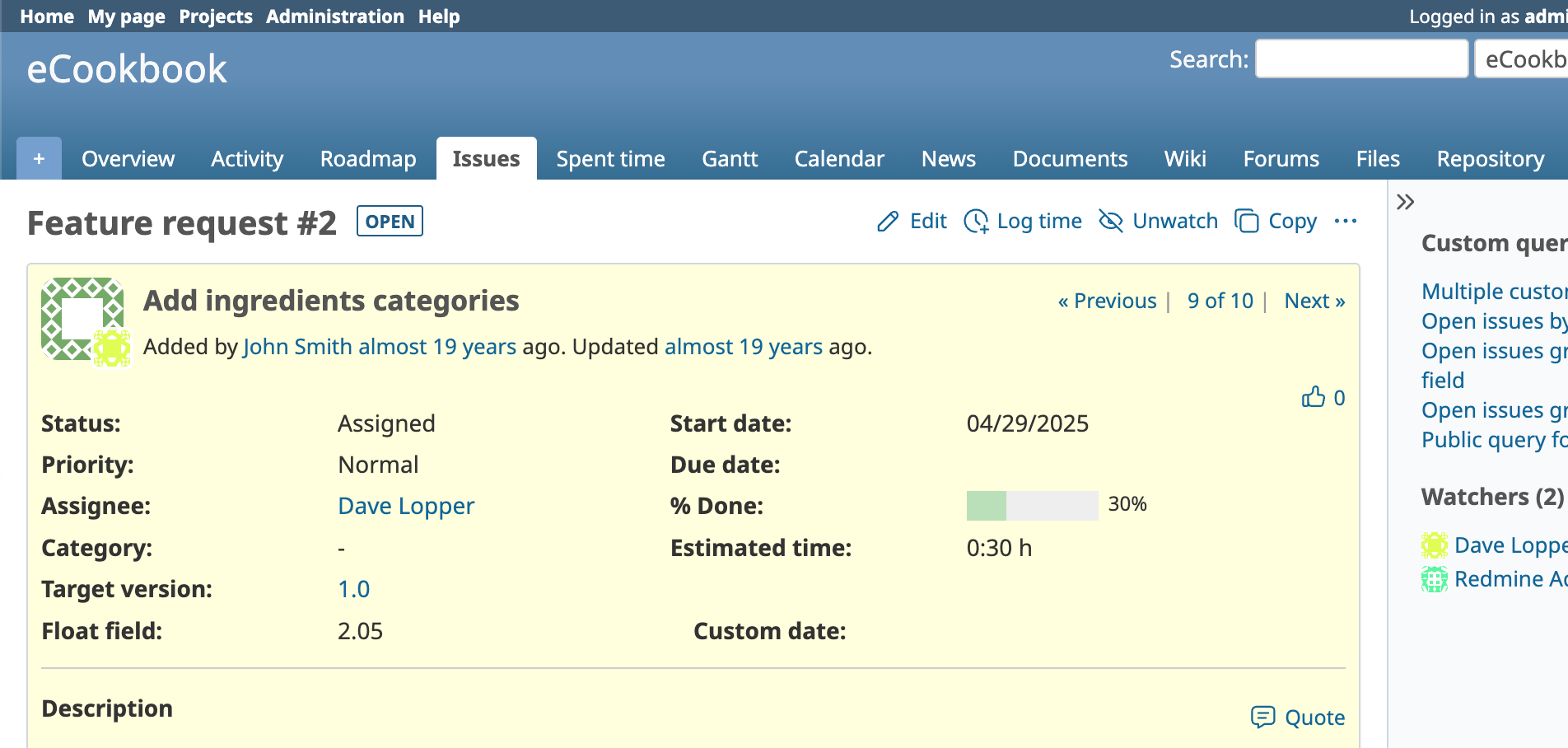Open the project jump dropdown
Screen dimensions: 1568x748
[x=1522, y=59]
